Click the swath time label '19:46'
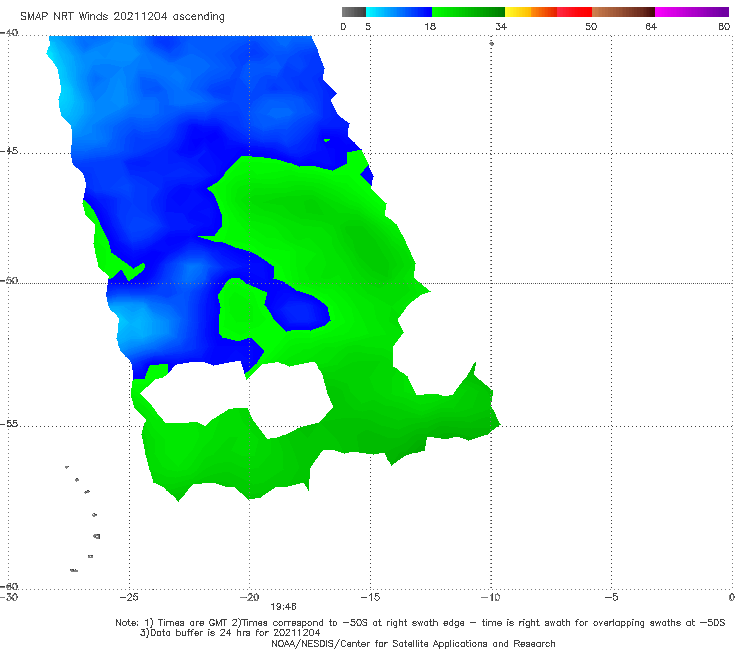This screenshot has width=740, height=650. click(283, 607)
